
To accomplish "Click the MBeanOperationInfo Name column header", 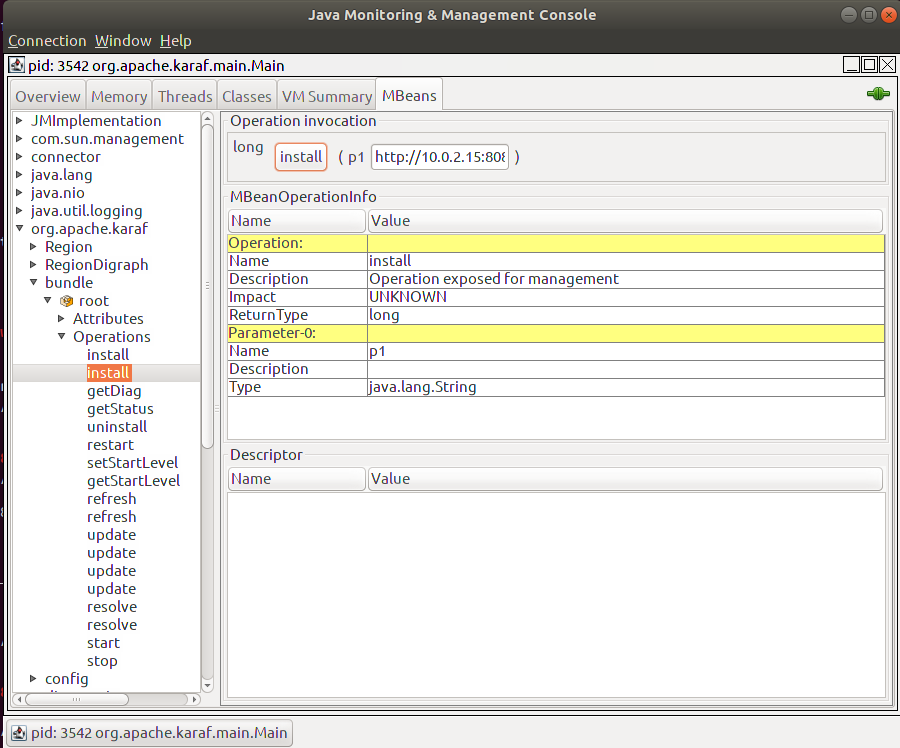I will click(x=297, y=221).
